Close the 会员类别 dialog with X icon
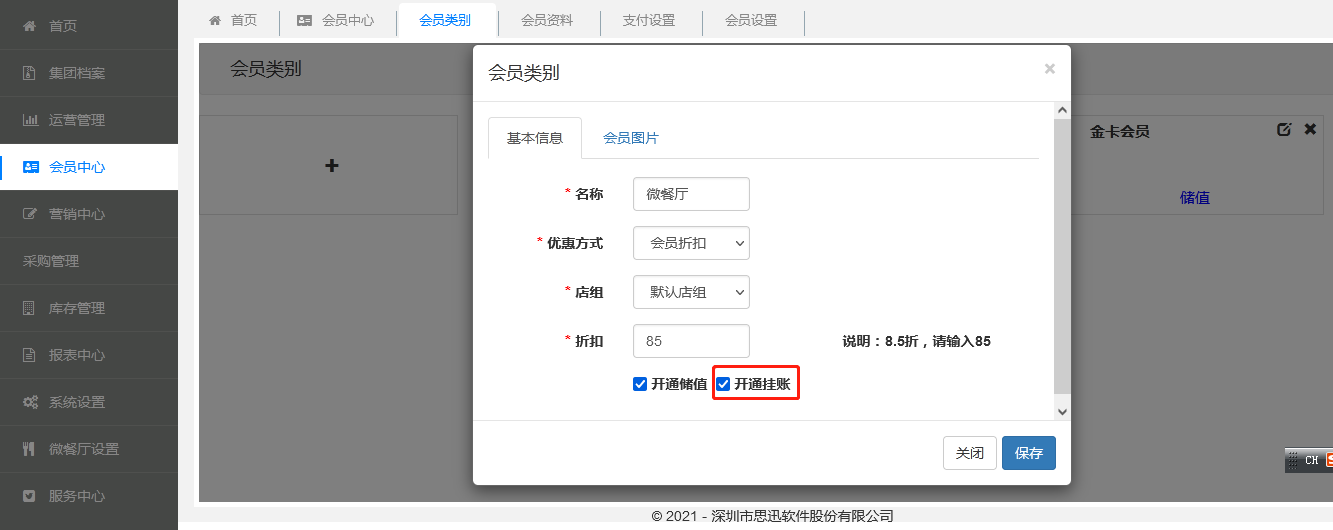Screen dimensions: 1333x530 tap(1049, 69)
